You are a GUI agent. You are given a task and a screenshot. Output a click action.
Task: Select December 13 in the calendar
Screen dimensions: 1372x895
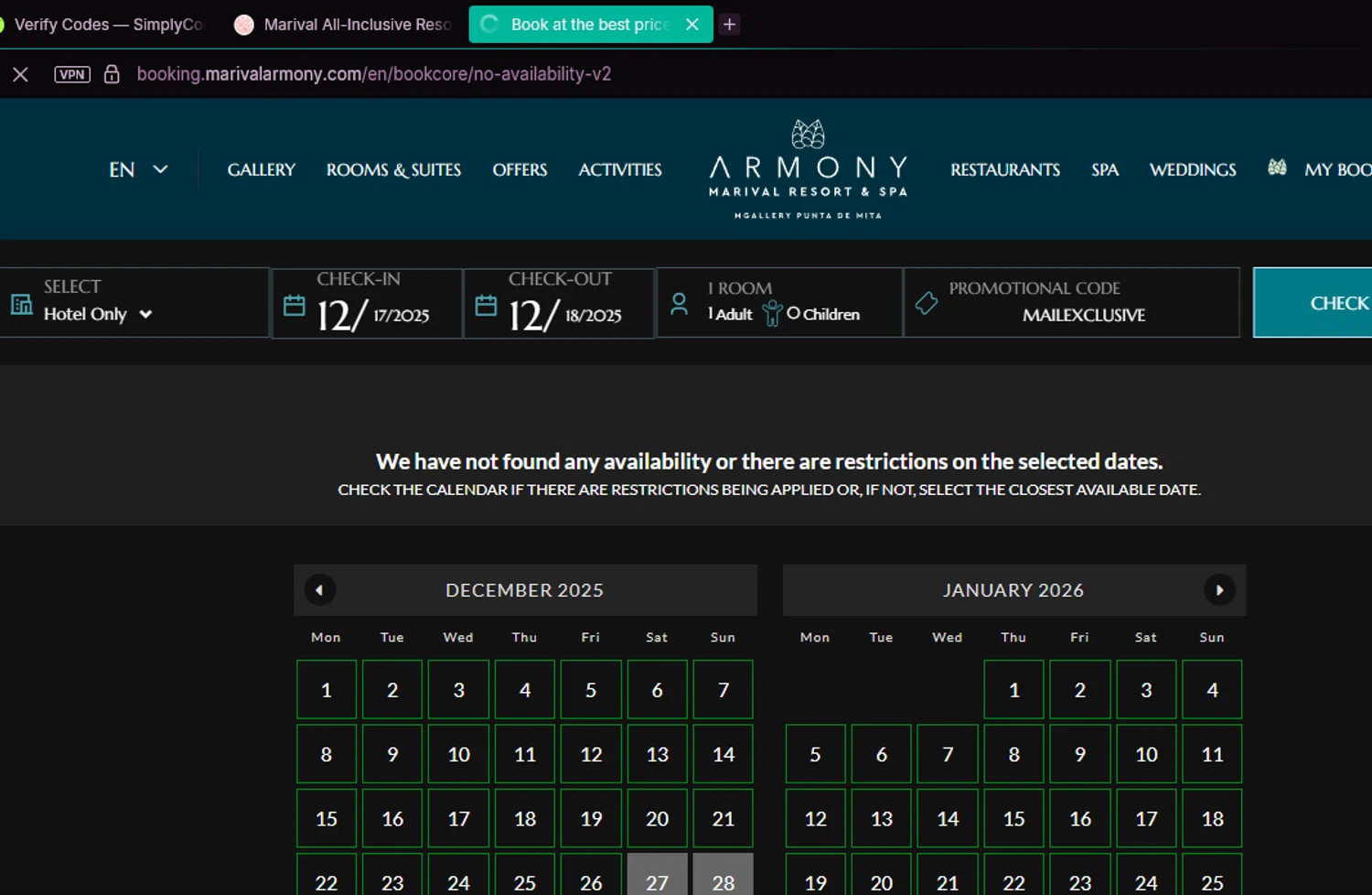[x=657, y=754]
